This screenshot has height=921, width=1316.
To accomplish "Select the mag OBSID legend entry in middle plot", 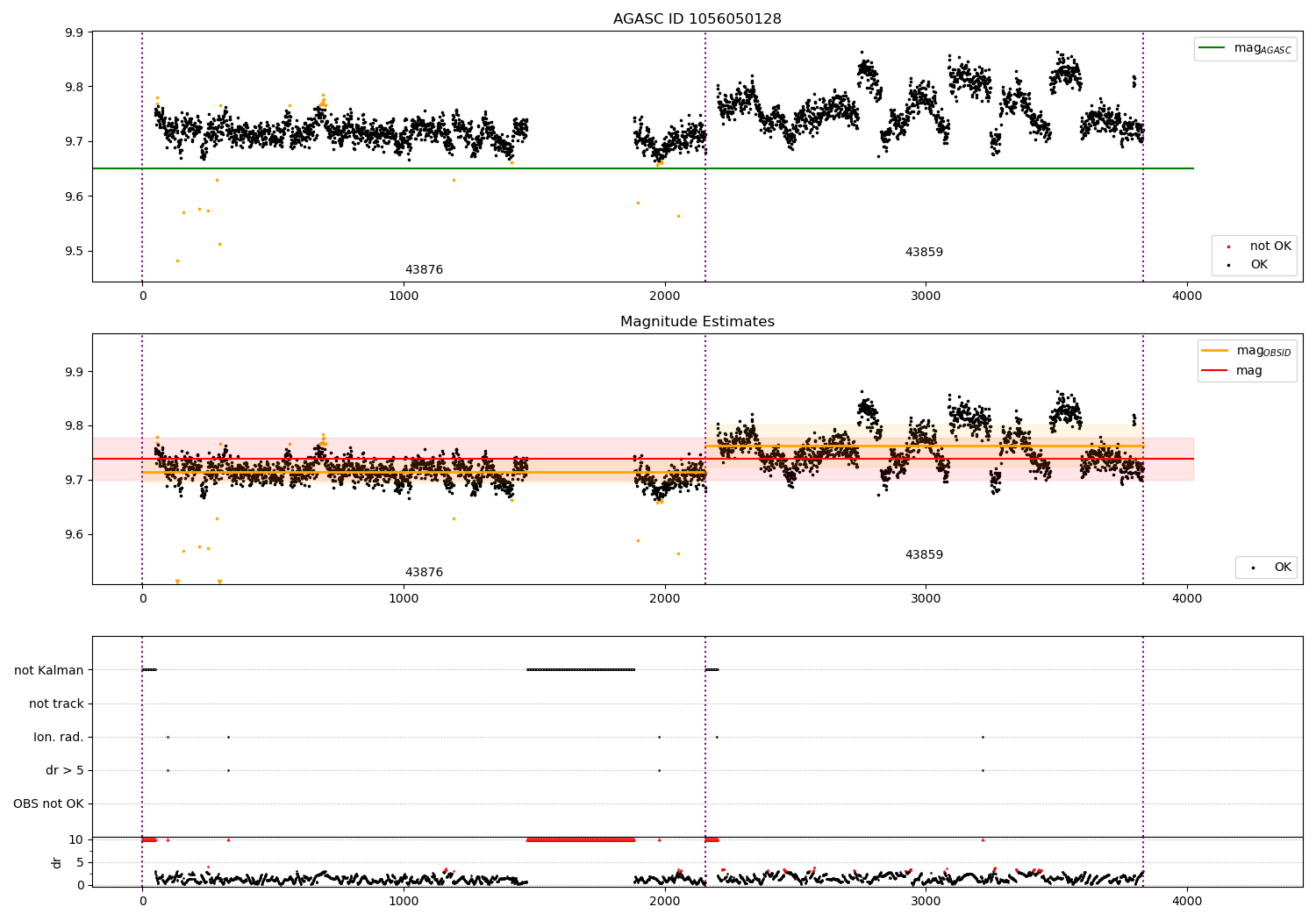I will (x=1247, y=352).
